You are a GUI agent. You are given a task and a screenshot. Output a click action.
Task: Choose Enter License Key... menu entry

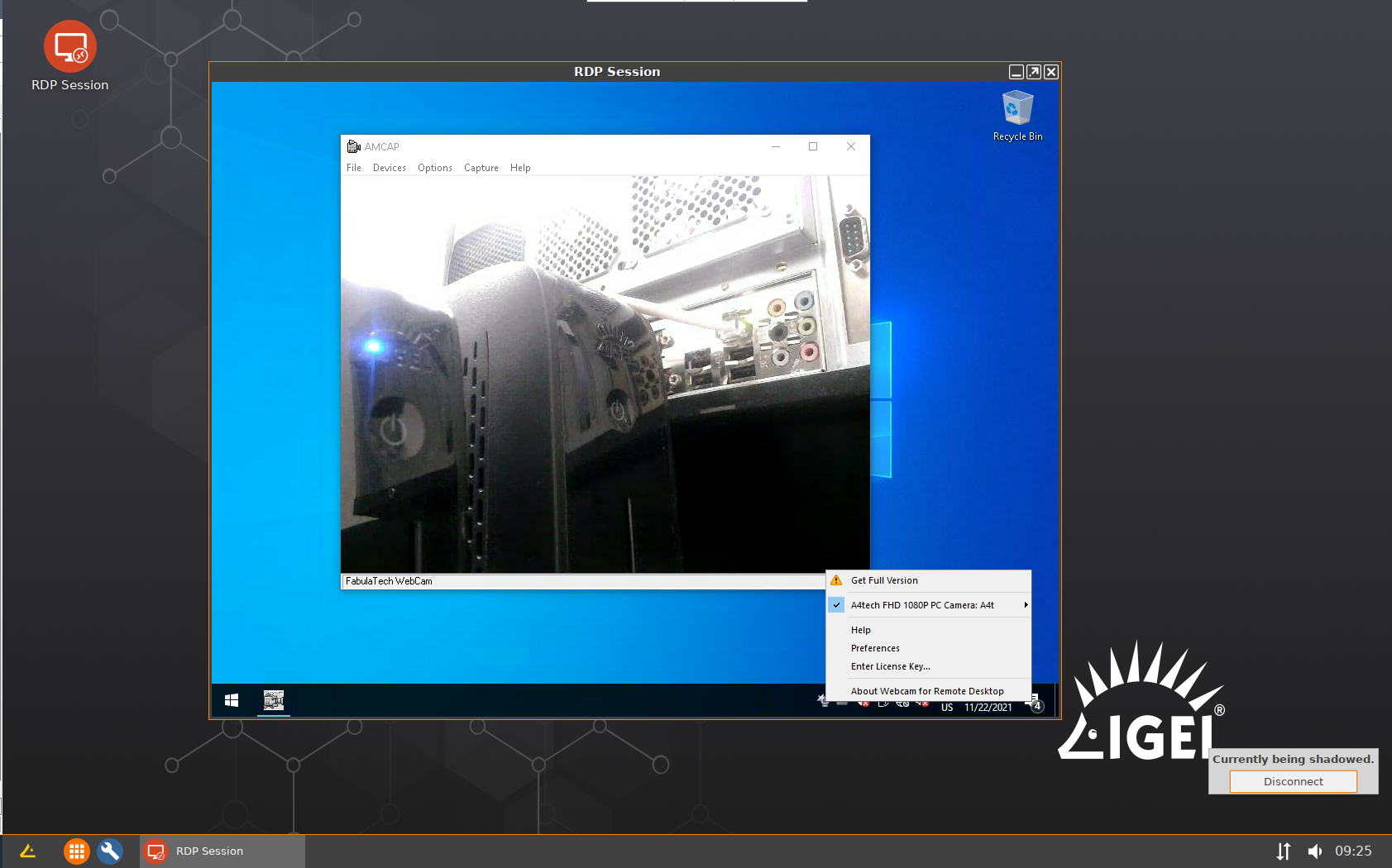(x=928, y=666)
